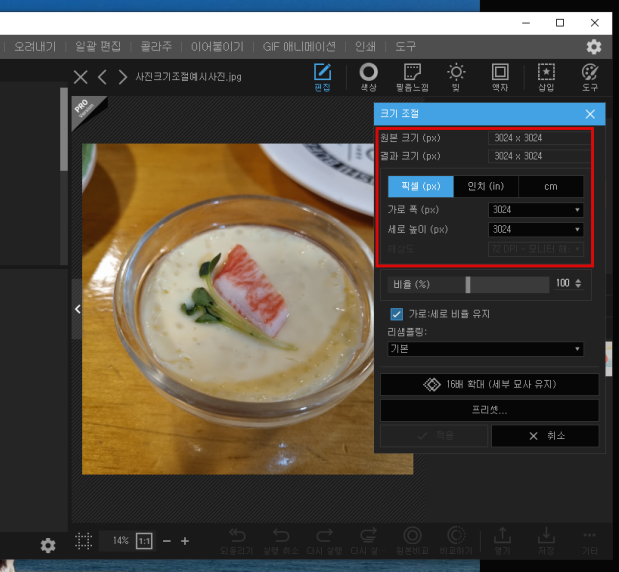Maximize the application window
The height and width of the screenshot is (572, 619).
coord(559,23)
